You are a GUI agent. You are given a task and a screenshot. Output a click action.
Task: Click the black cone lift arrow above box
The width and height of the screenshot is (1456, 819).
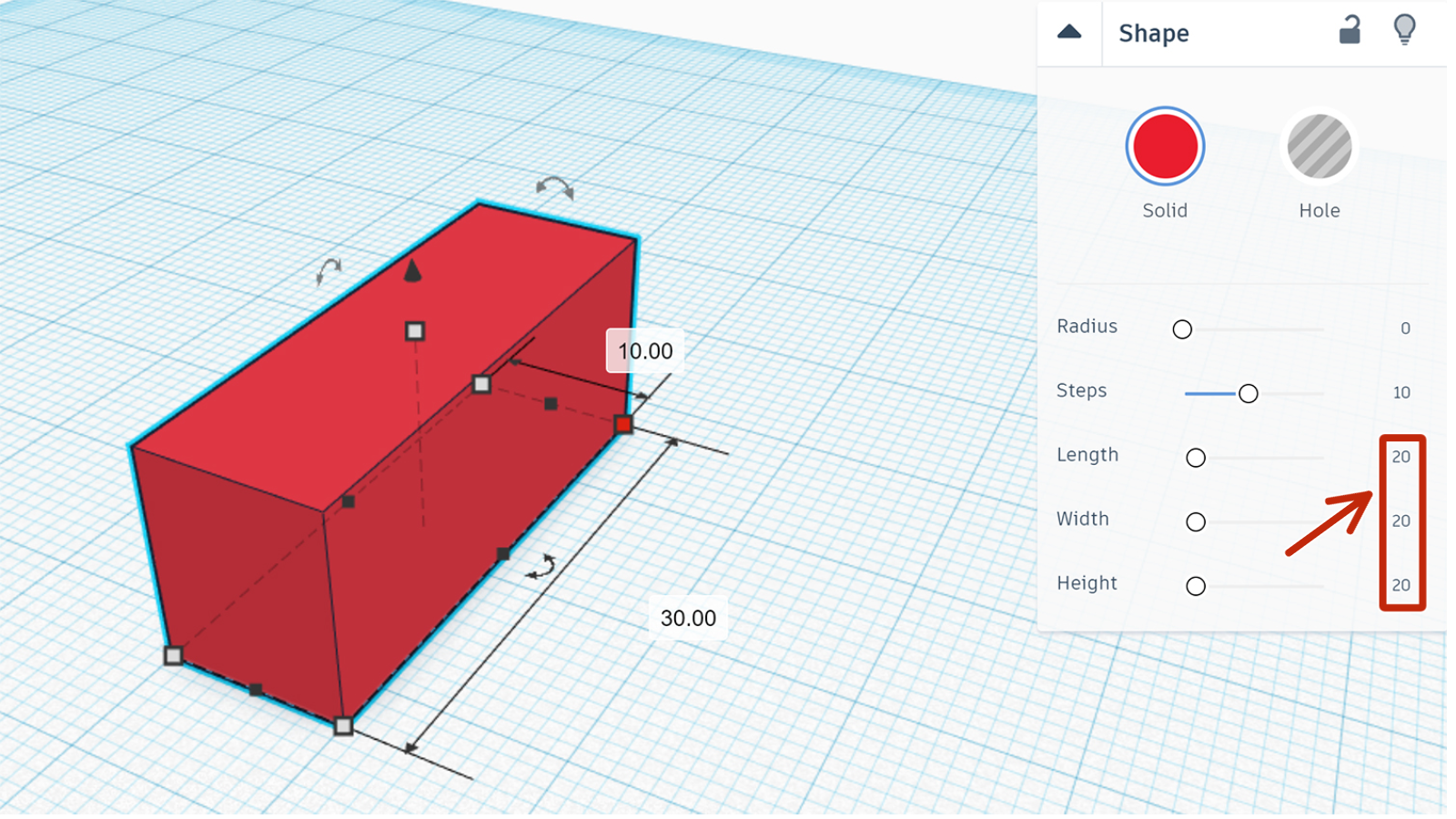click(412, 270)
